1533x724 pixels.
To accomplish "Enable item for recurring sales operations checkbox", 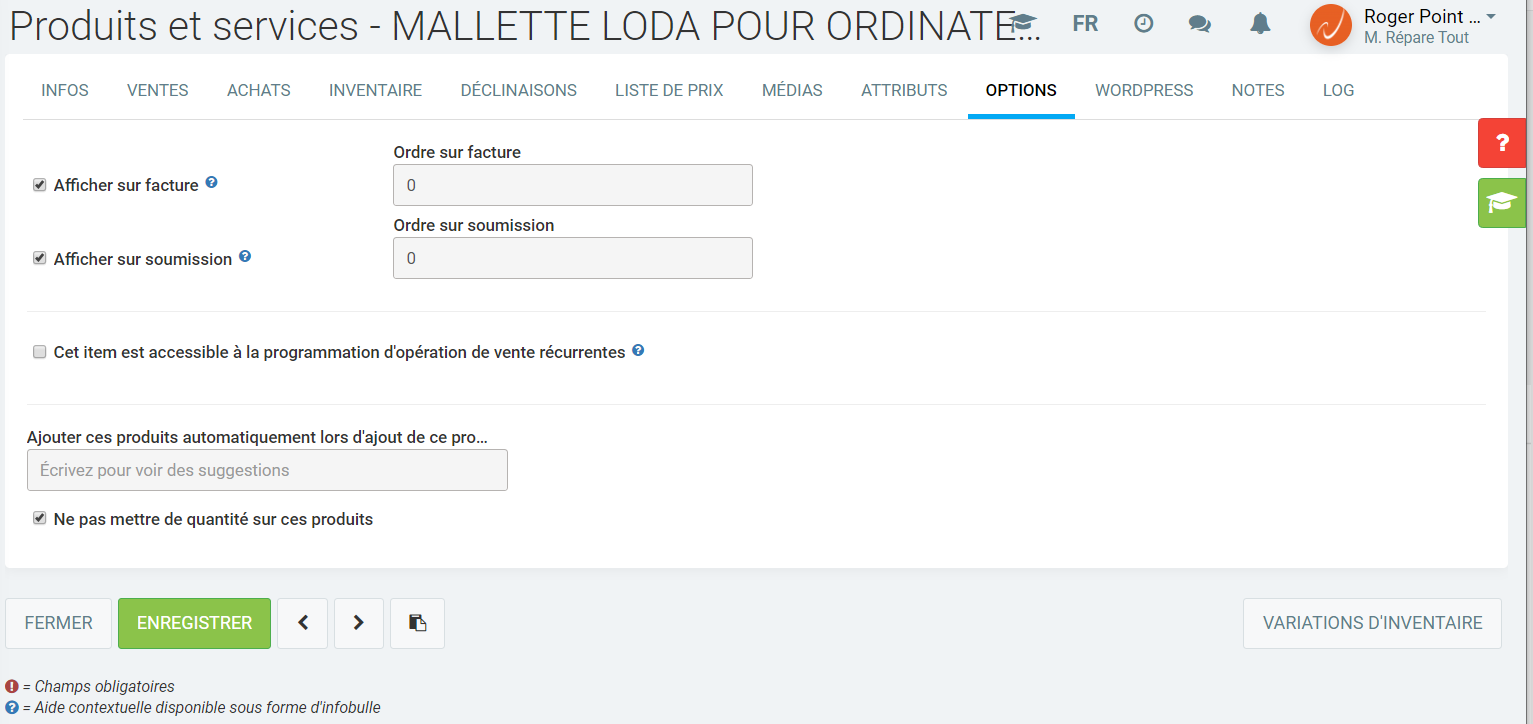I will [x=40, y=352].
